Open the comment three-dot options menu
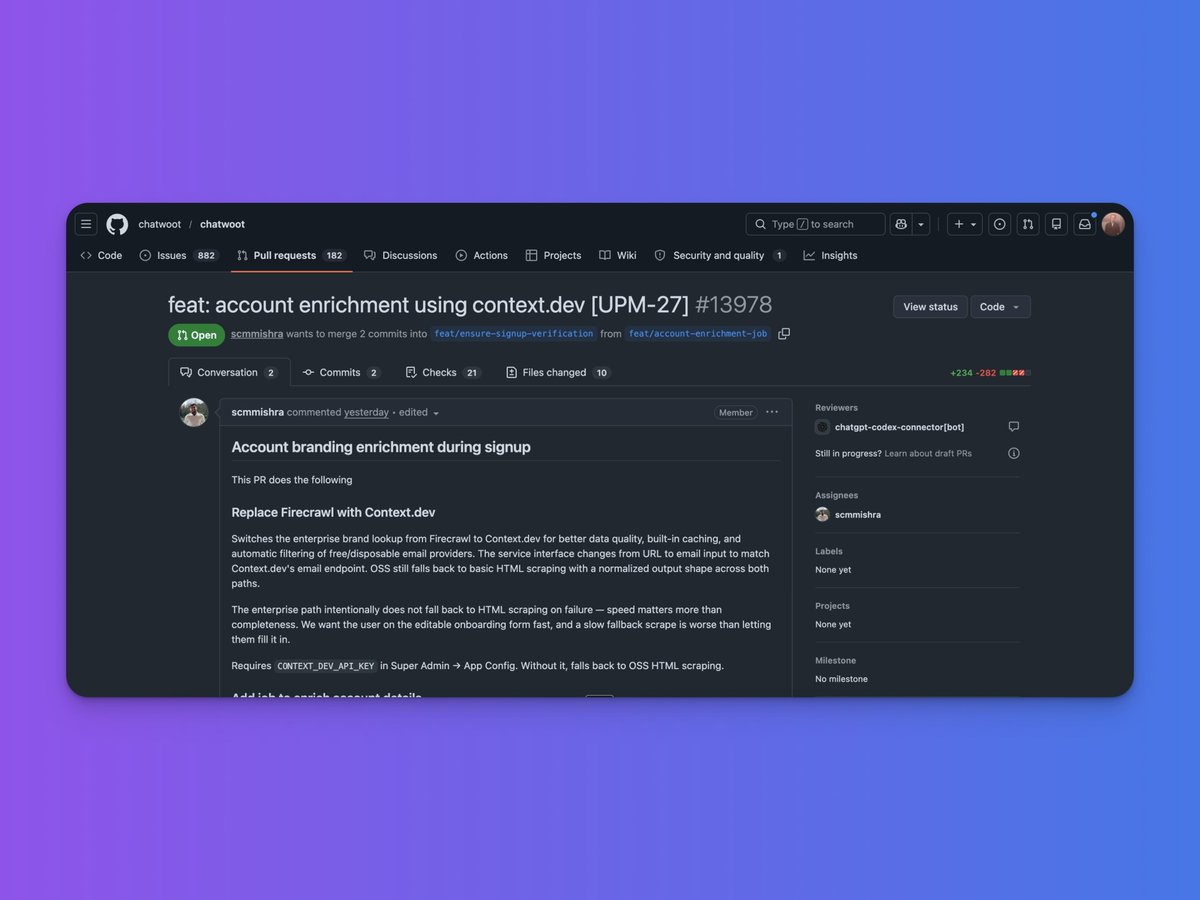Image resolution: width=1200 pixels, height=900 pixels. tap(772, 412)
